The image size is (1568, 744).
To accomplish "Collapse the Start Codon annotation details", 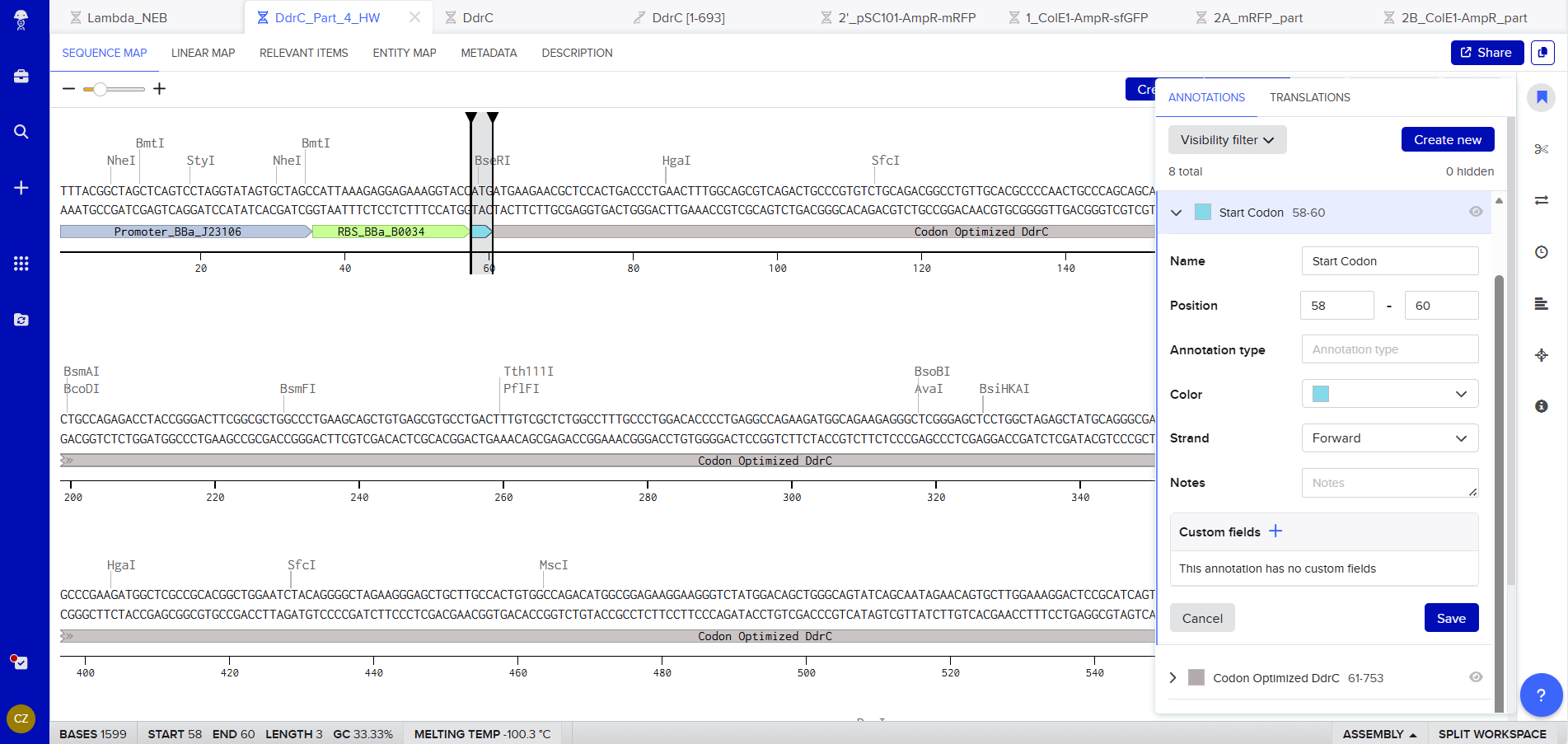I will [x=1177, y=213].
